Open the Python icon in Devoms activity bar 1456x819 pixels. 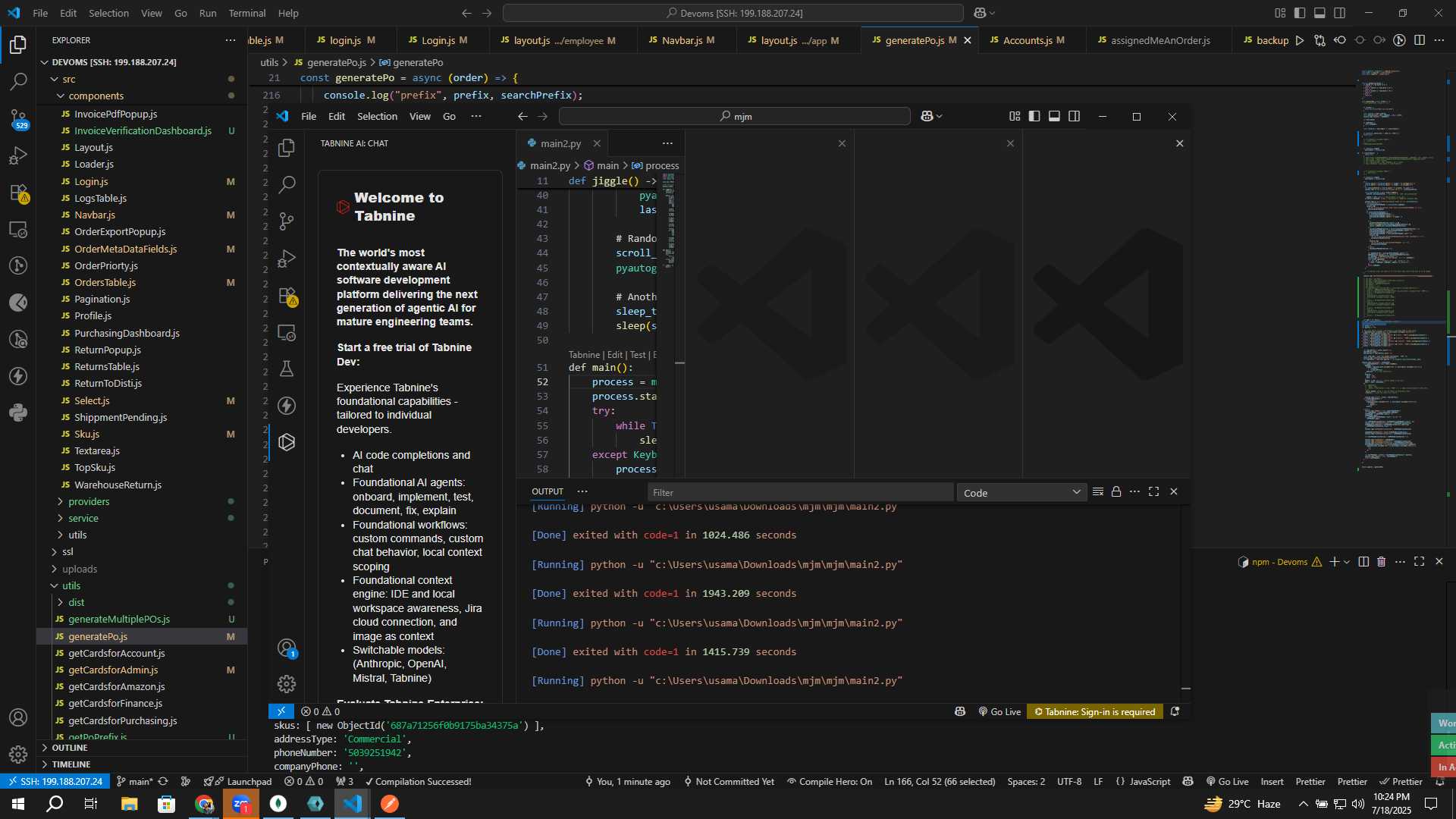pos(18,413)
